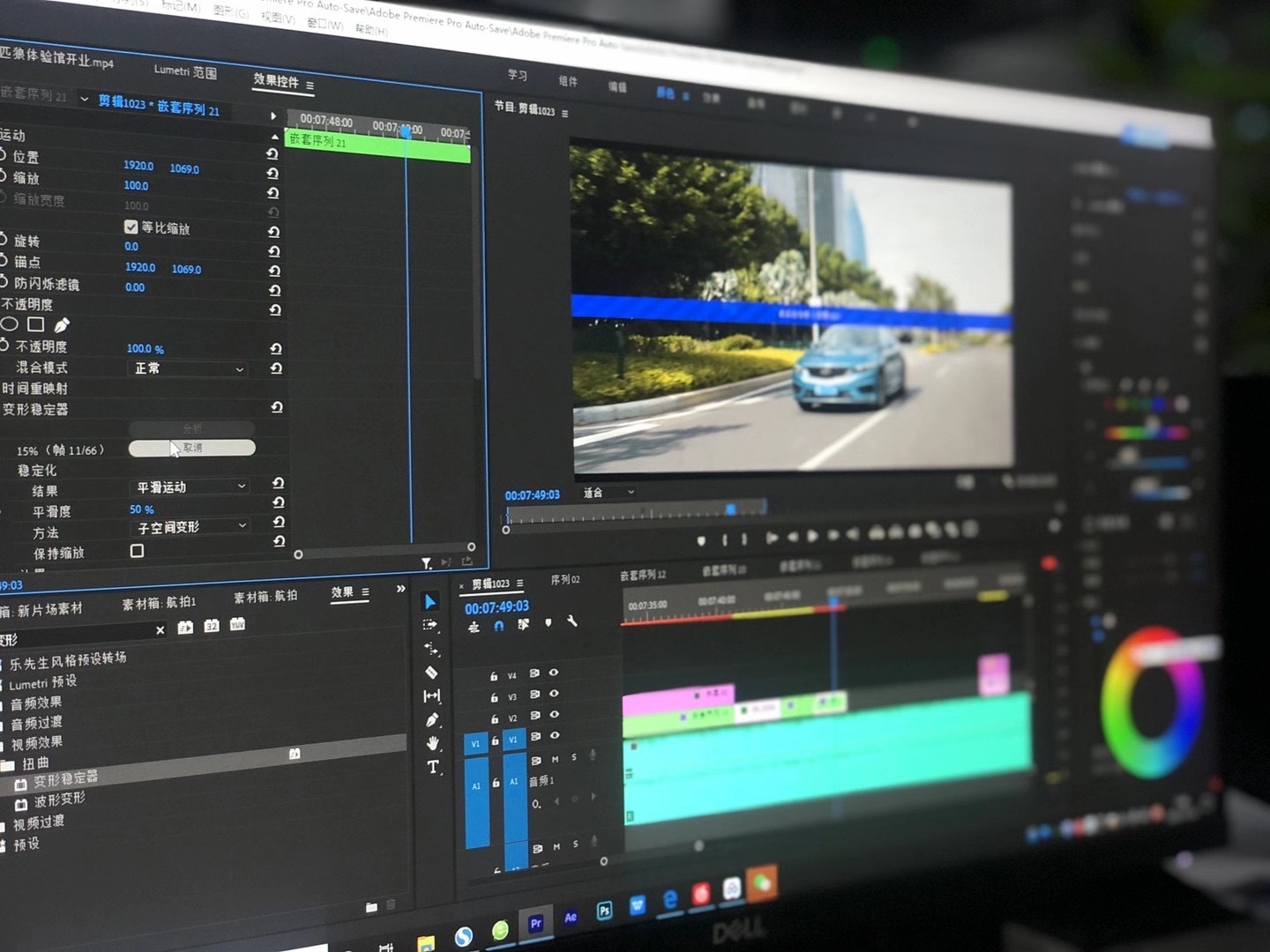Reset the 旋转 rotation parameter
The width and height of the screenshot is (1270, 952).
273,251
